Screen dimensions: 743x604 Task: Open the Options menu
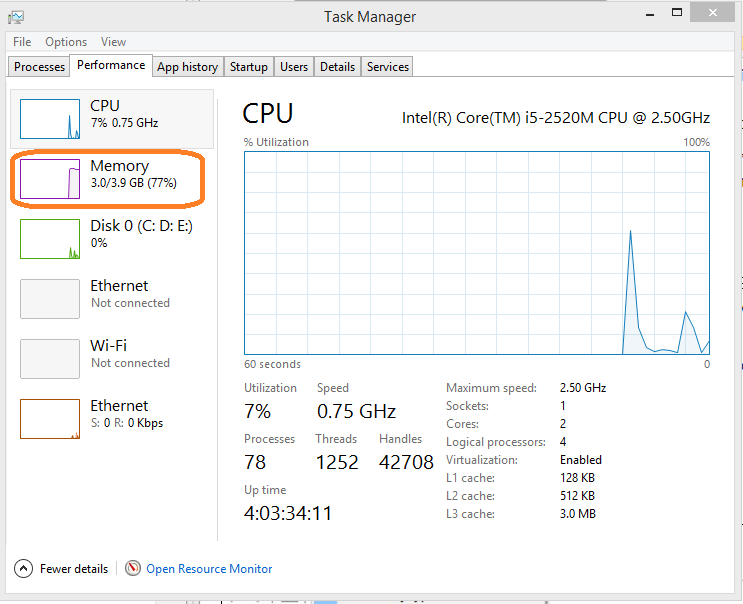click(x=66, y=42)
